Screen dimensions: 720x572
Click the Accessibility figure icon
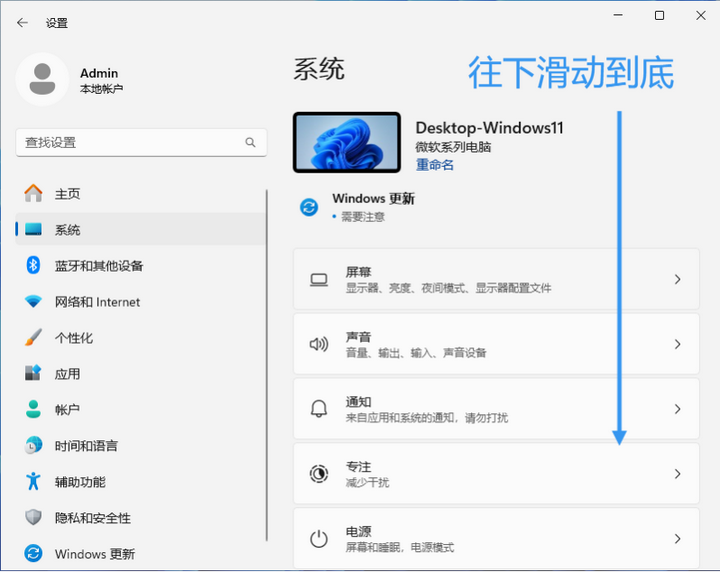[x=33, y=481]
